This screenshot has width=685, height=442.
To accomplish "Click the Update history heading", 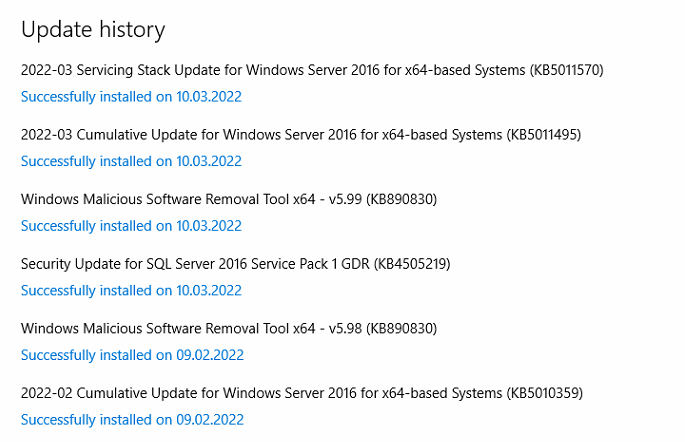I will click(93, 30).
